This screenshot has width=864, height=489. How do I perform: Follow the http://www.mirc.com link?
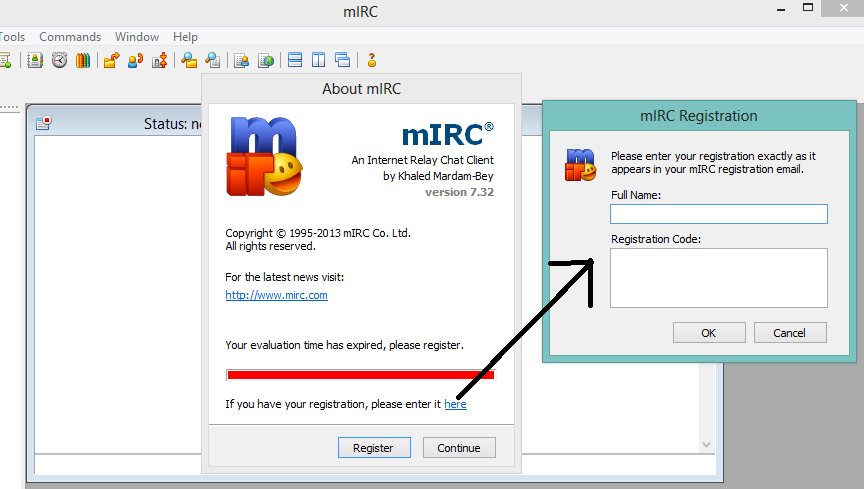click(x=276, y=295)
